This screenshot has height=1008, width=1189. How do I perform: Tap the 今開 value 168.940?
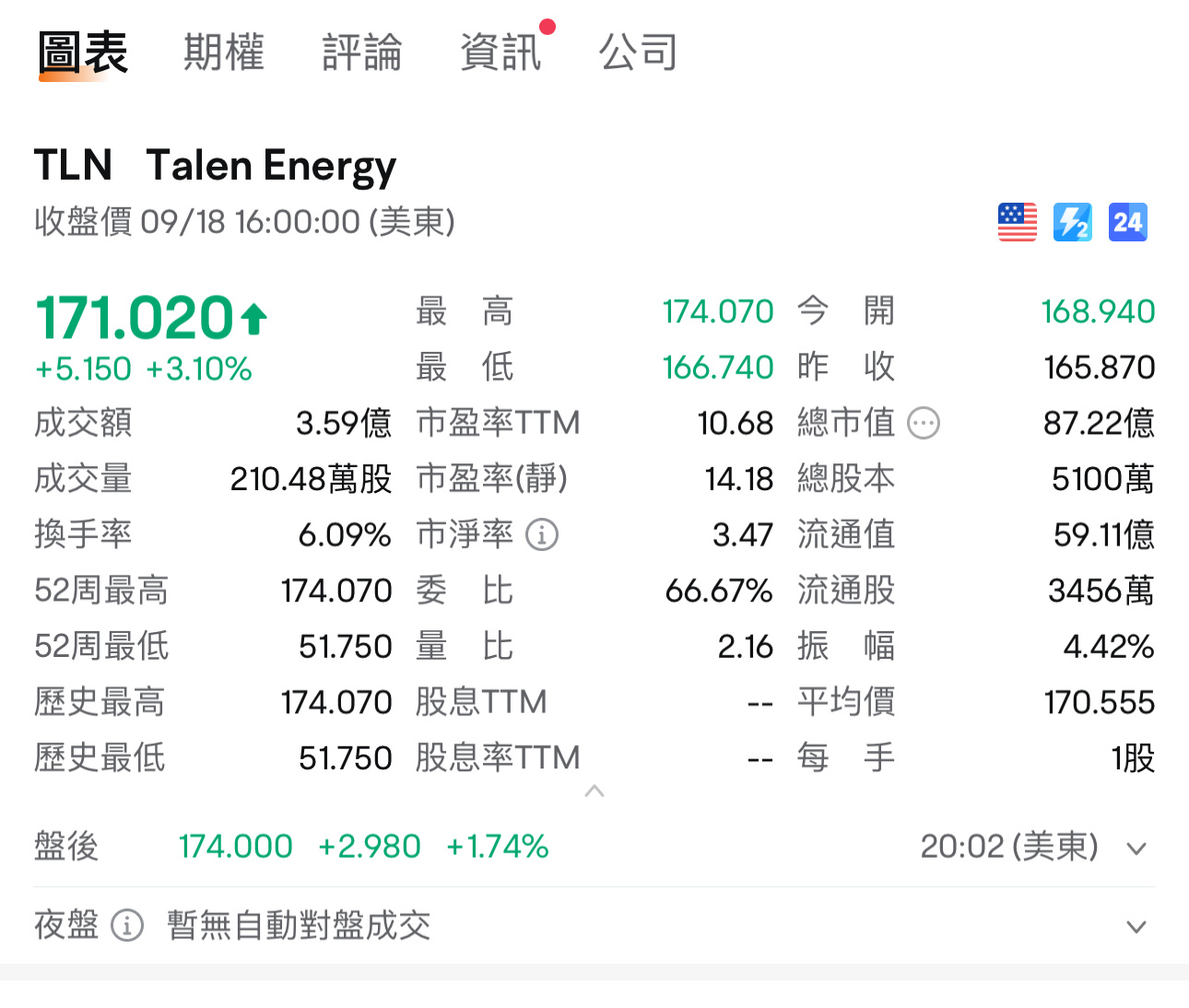(1098, 311)
